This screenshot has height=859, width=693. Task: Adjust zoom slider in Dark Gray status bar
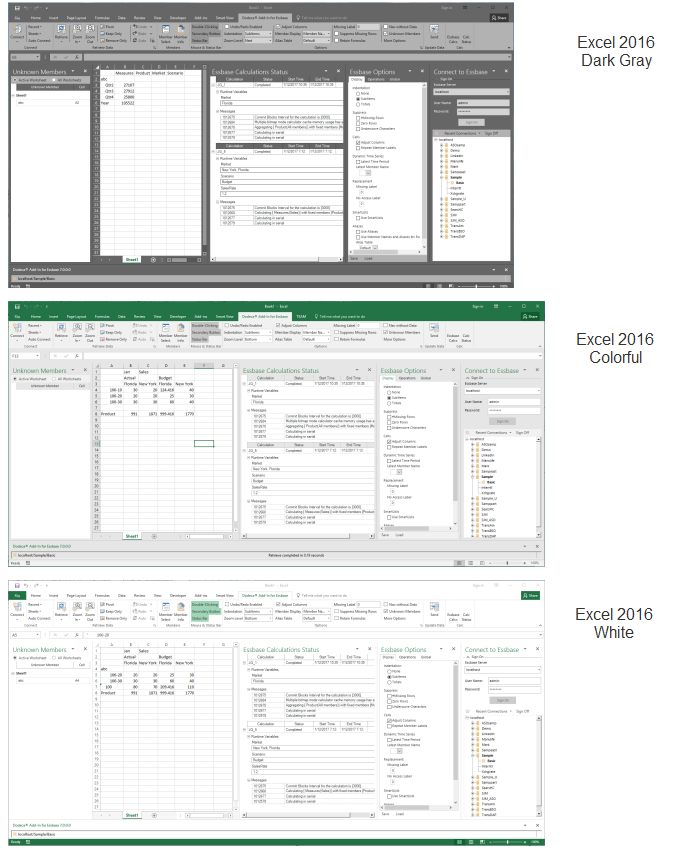pyautogui.click(x=477, y=286)
